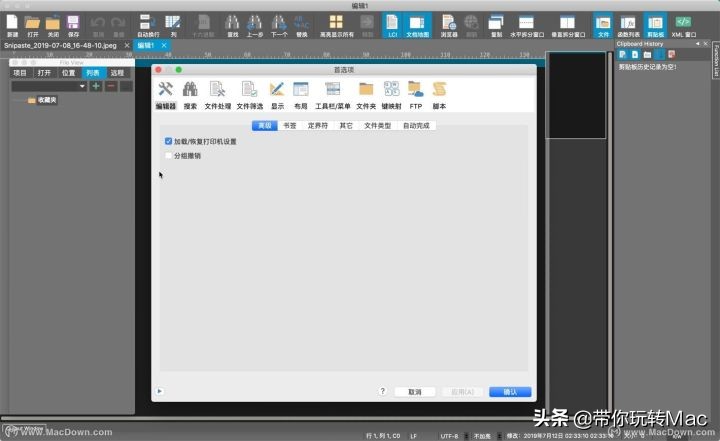This screenshot has height=441, width=720.
Task: Click the 下一个 find next icon
Action: click(x=279, y=25)
